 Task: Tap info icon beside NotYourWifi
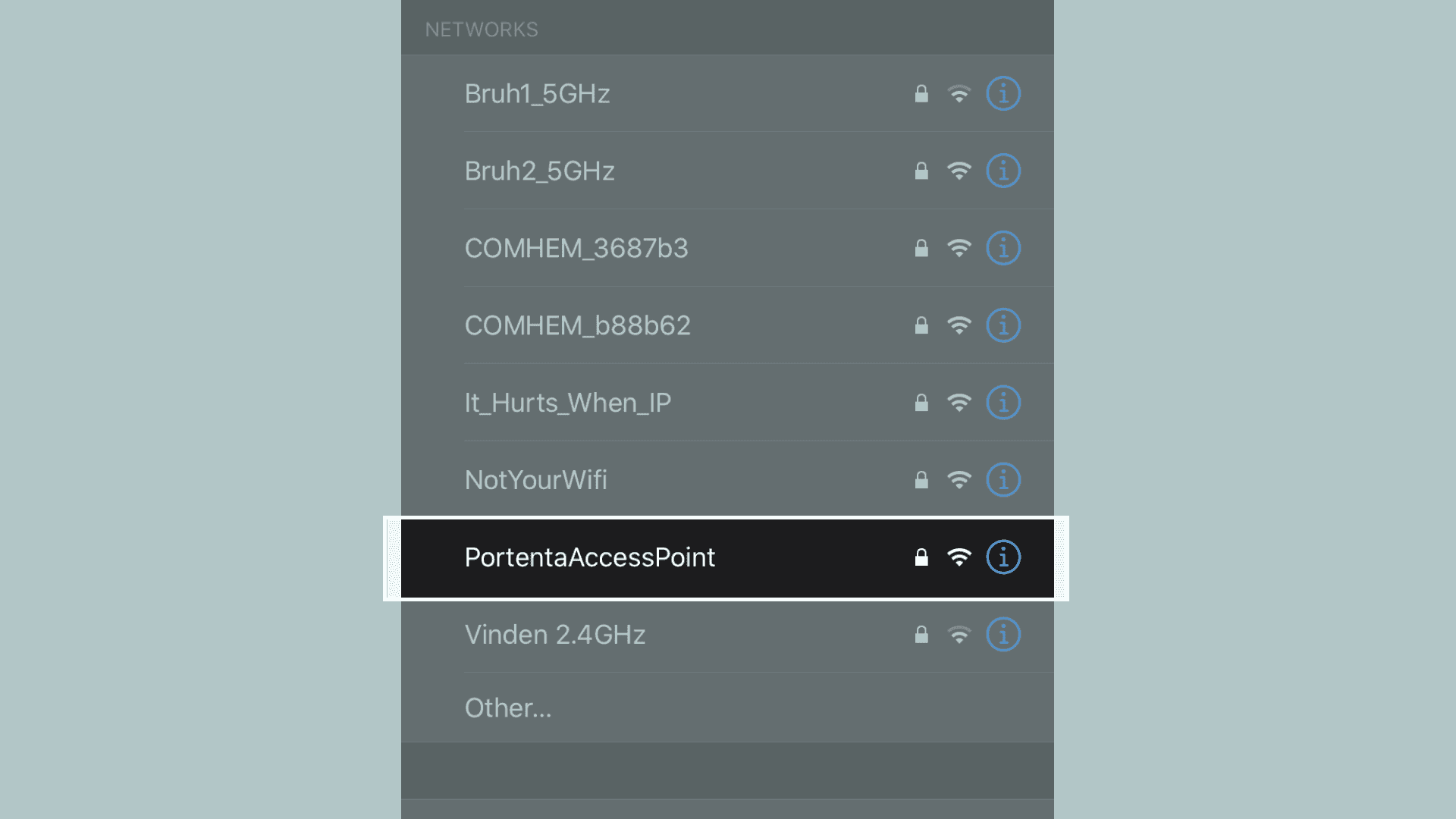point(1003,480)
